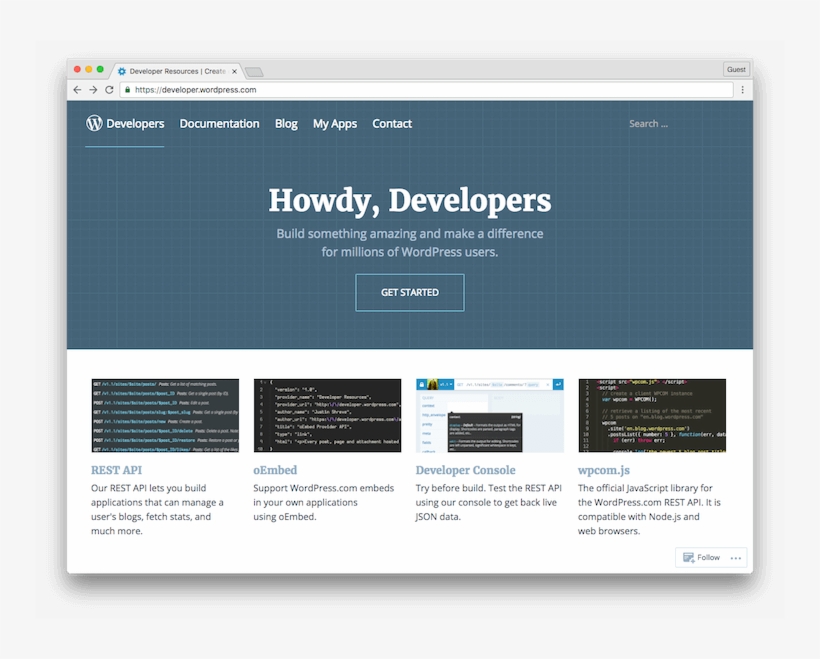This screenshot has height=659, width=820.
Task: Click the browser forward arrow
Action: tap(92, 89)
